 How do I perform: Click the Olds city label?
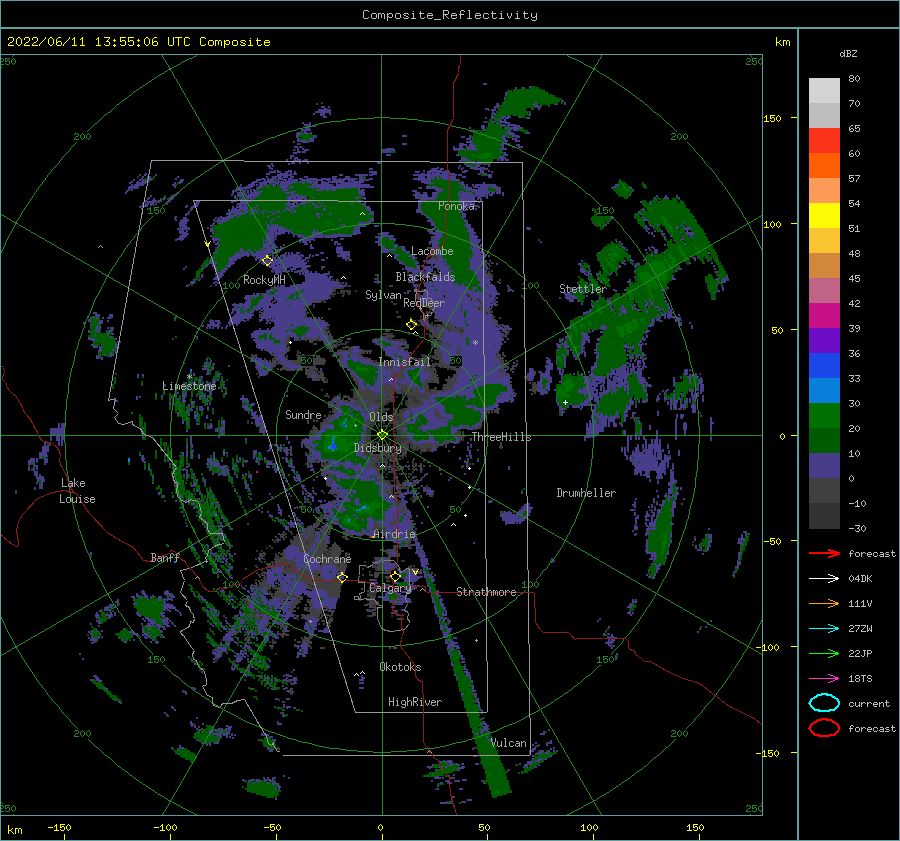pyautogui.click(x=381, y=417)
